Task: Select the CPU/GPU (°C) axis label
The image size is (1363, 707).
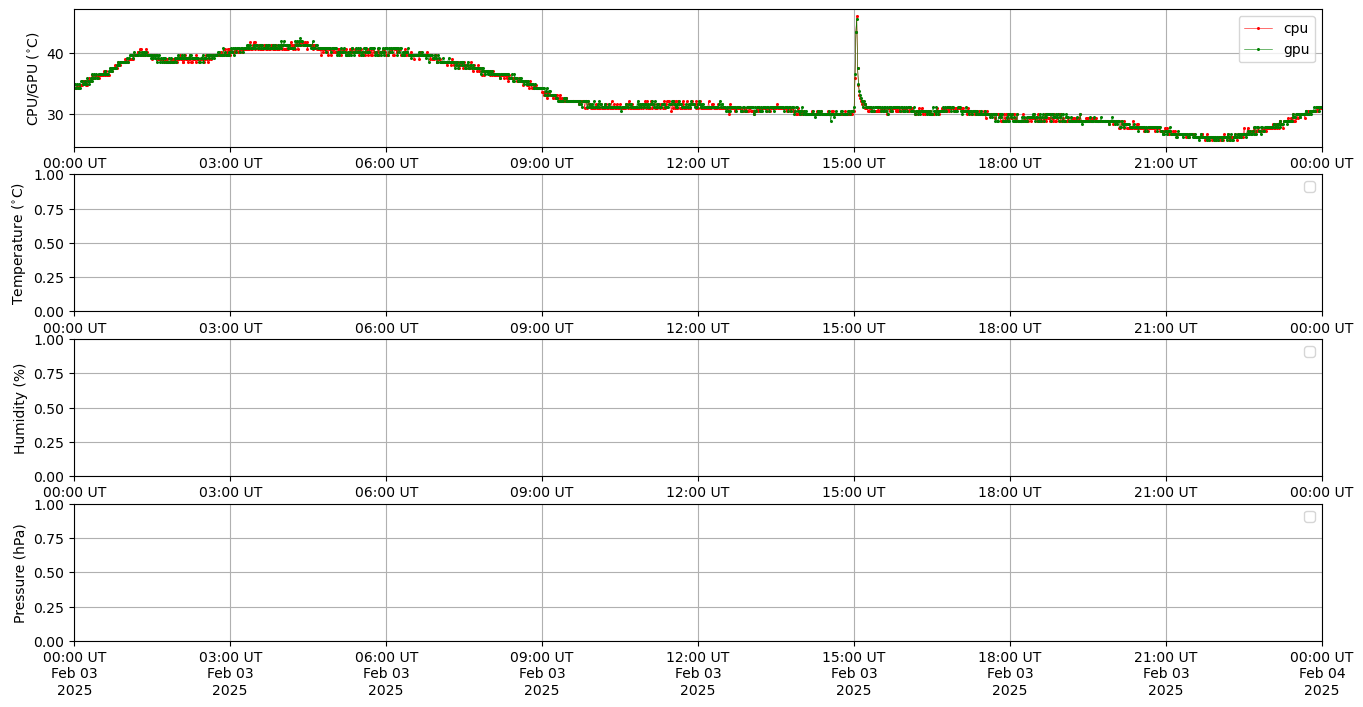Action: [x=32, y=79]
